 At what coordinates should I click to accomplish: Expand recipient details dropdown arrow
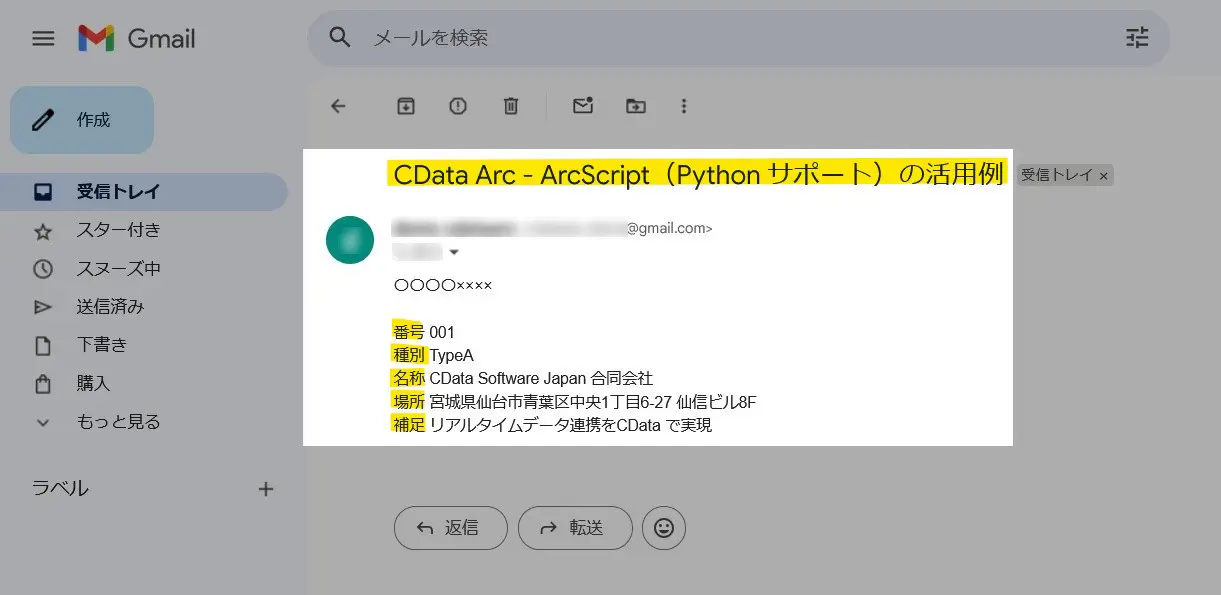pyautogui.click(x=454, y=251)
